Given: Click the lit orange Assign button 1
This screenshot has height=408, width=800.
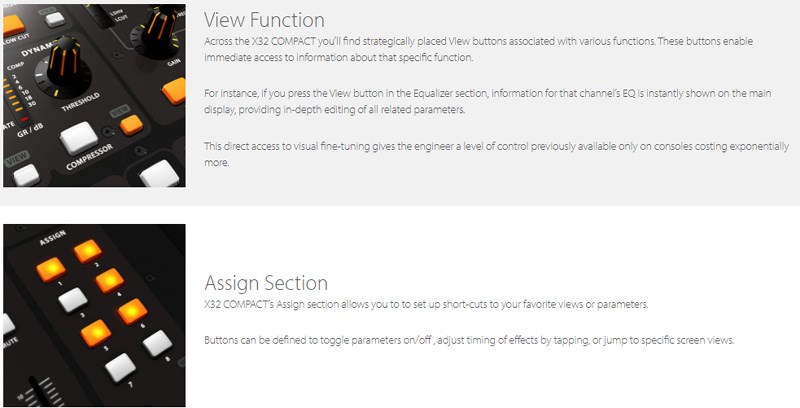Looking at the screenshot, I should [51, 270].
